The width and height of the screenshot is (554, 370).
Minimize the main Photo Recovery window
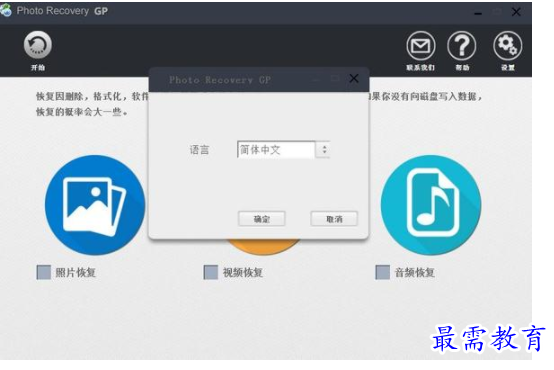click(x=478, y=13)
